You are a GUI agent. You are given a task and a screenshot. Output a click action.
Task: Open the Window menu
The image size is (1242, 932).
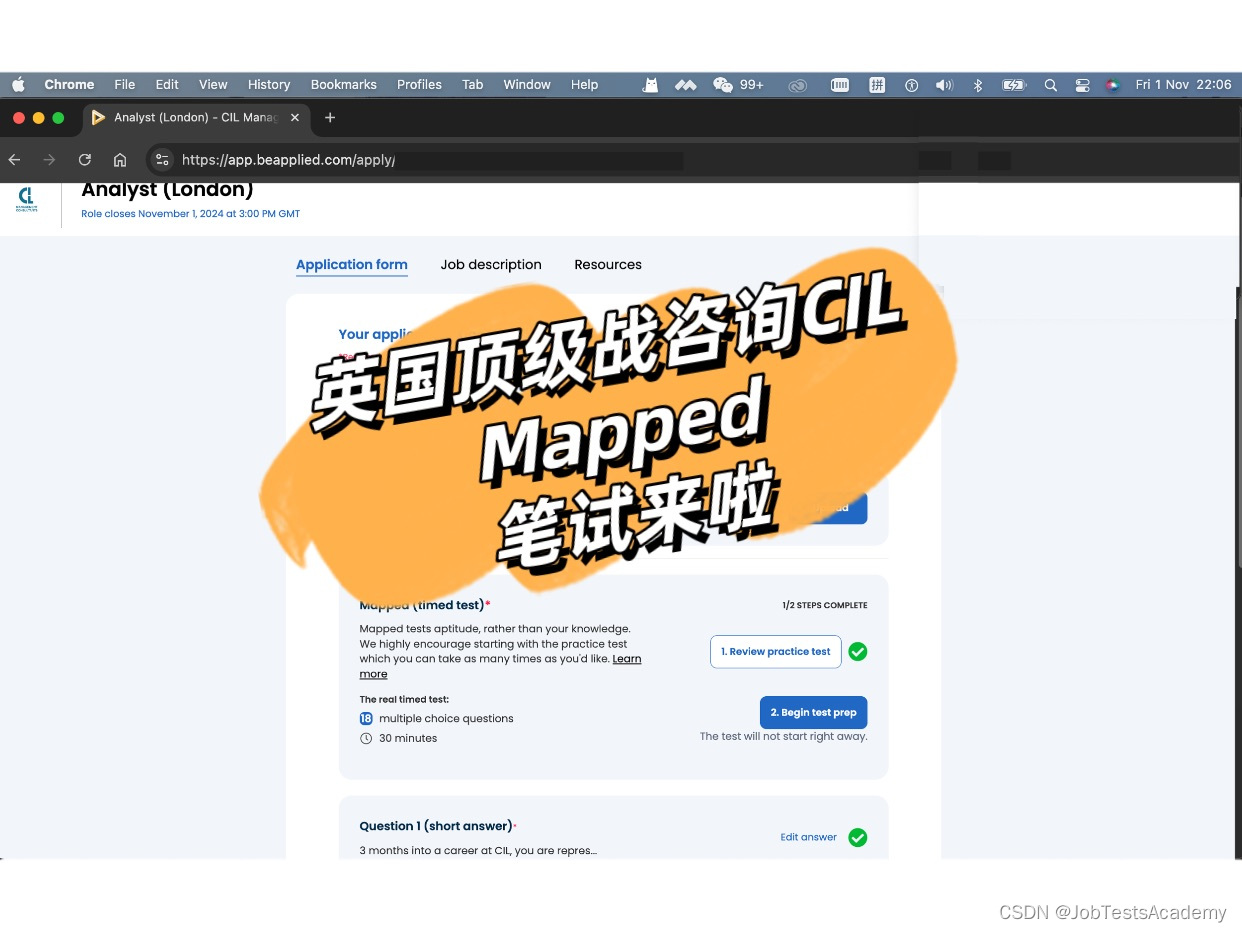tap(527, 85)
